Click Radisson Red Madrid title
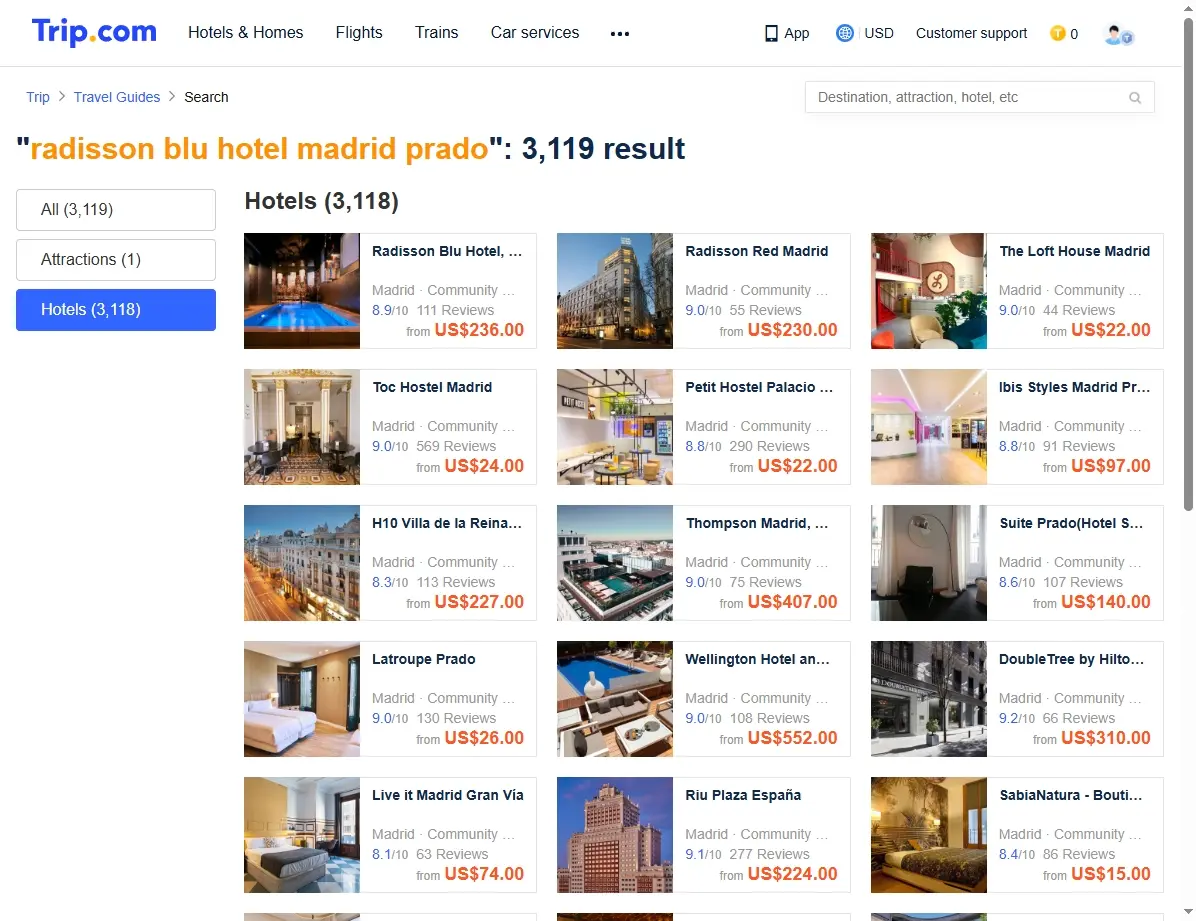This screenshot has width=1196, height=921. click(757, 251)
